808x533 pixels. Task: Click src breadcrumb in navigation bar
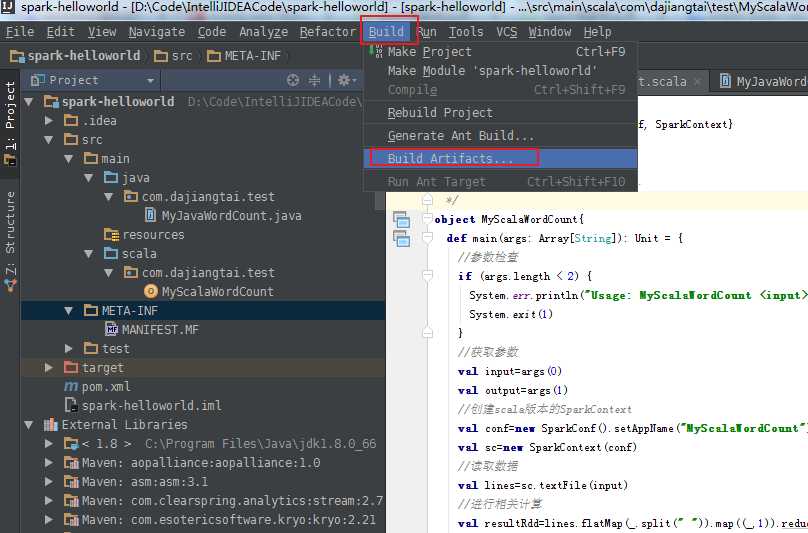(173, 56)
